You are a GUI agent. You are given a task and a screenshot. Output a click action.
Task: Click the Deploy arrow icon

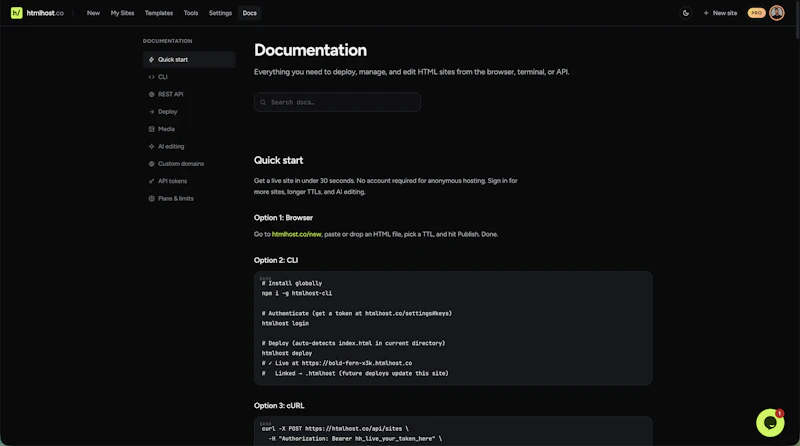pos(152,112)
